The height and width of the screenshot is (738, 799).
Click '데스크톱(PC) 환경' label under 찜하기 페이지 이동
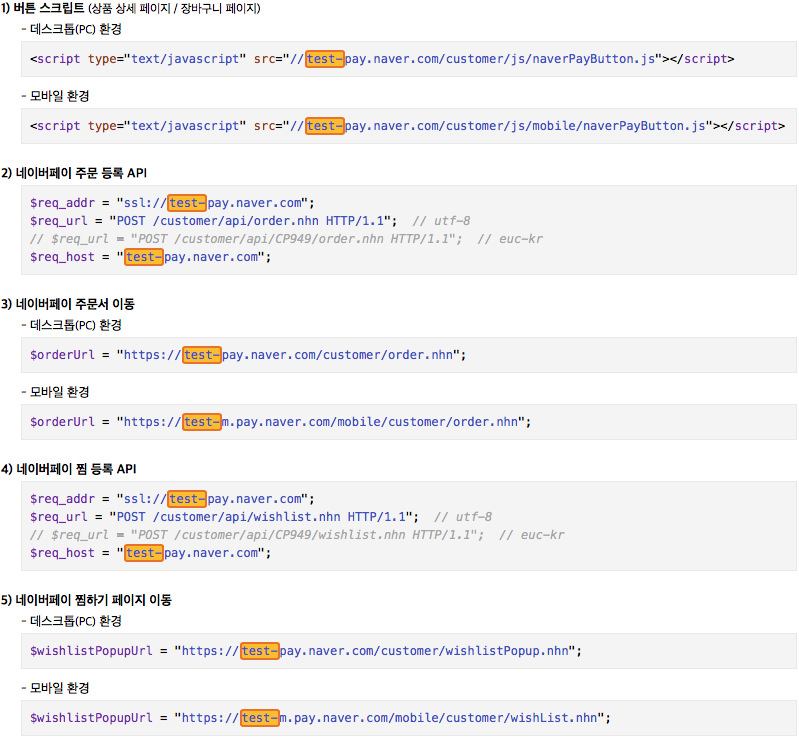[75, 621]
